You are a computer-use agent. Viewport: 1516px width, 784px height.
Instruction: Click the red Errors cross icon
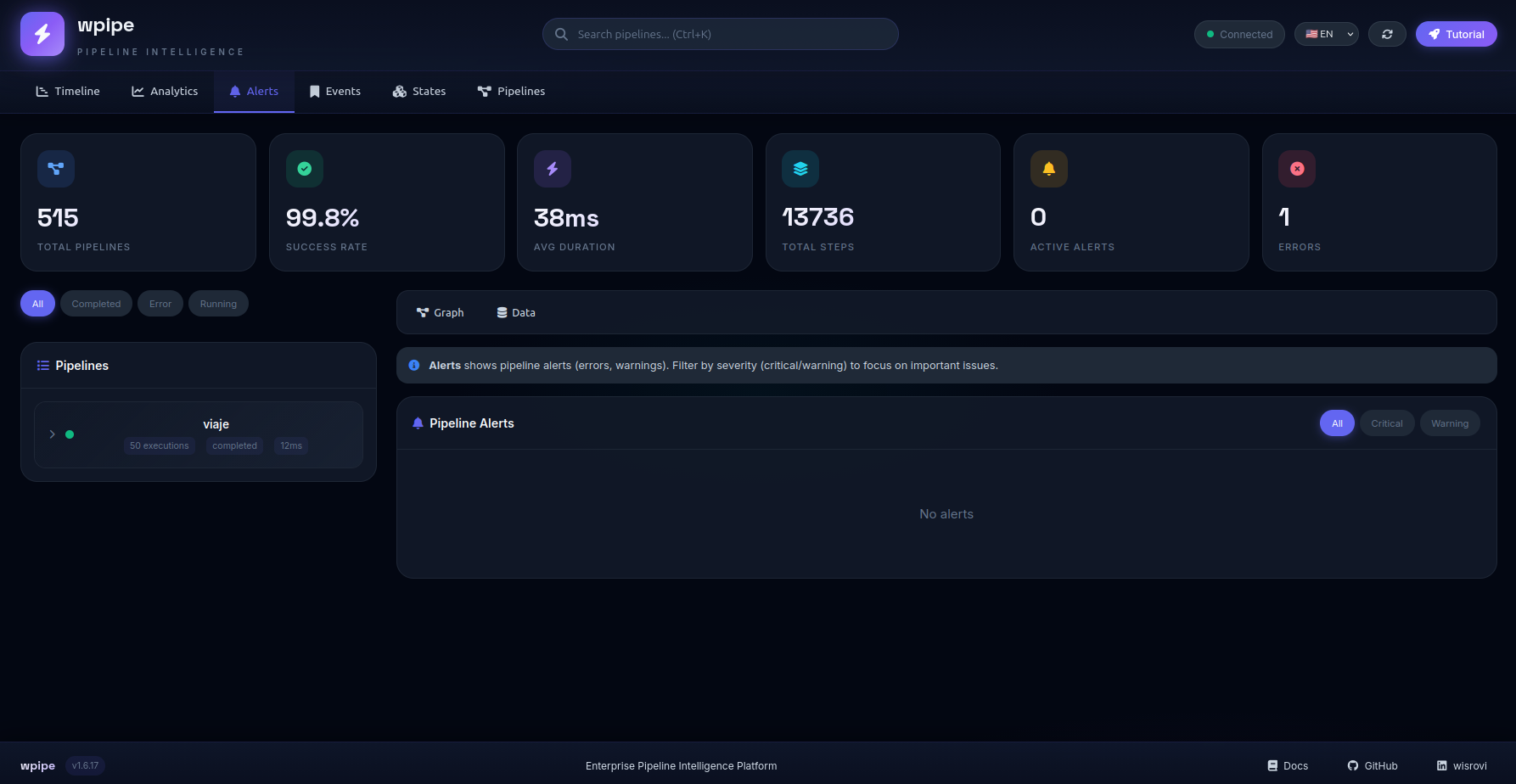tap(1297, 169)
